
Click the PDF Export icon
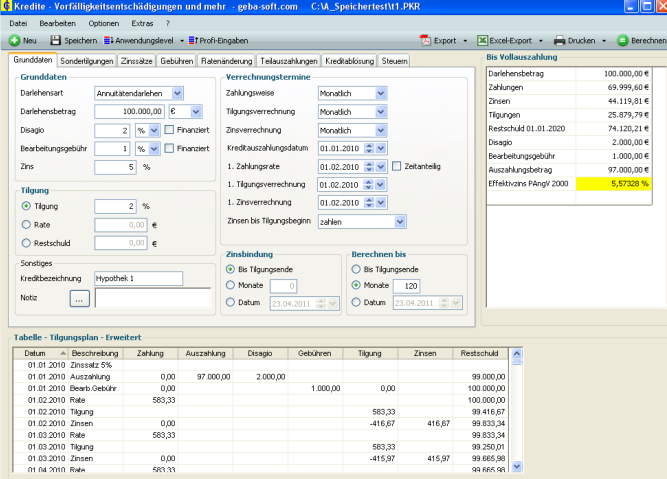(425, 41)
